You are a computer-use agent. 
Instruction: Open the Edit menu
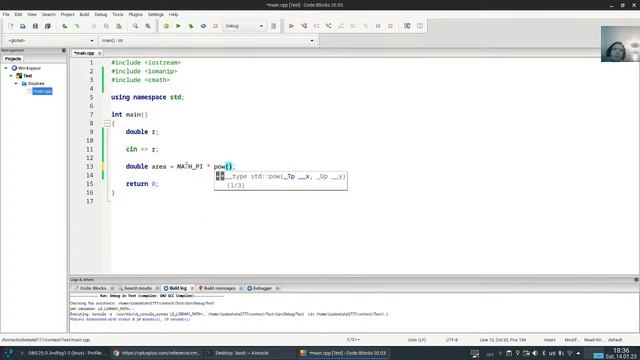point(18,14)
